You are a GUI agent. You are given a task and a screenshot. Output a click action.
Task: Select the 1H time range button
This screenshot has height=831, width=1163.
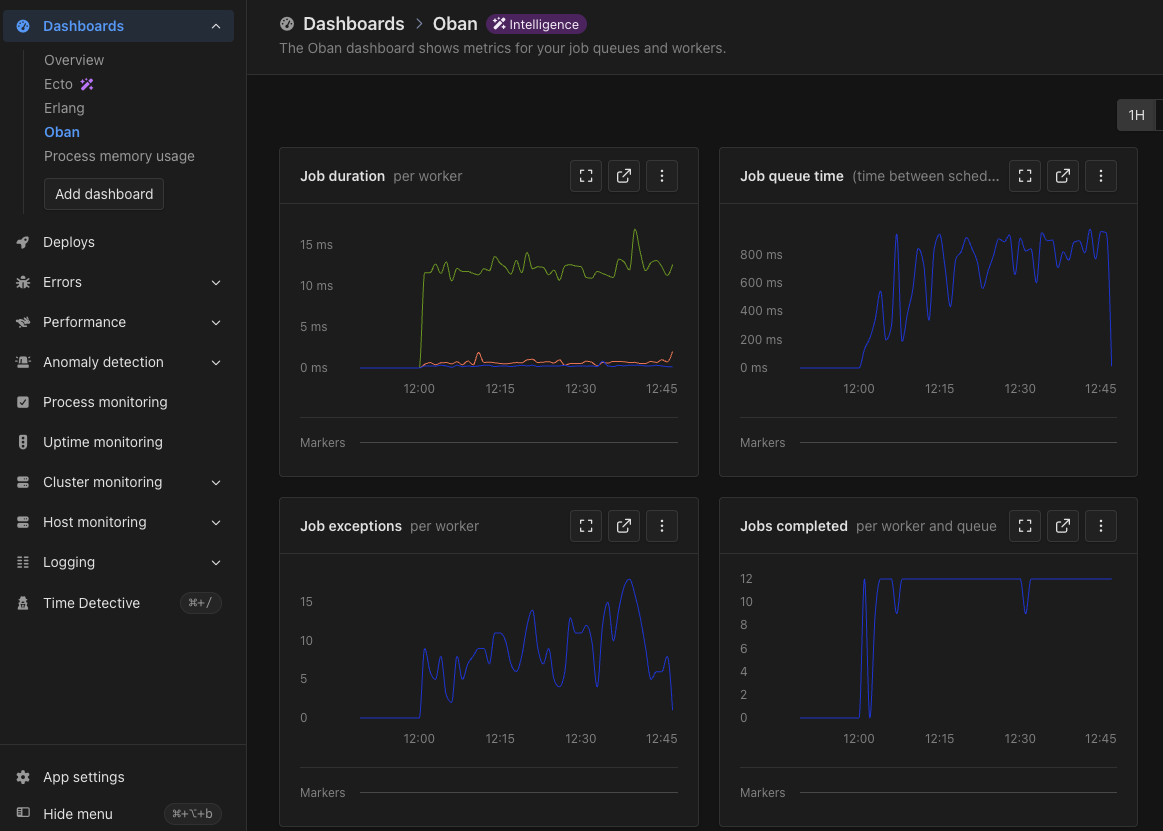pos(1136,115)
